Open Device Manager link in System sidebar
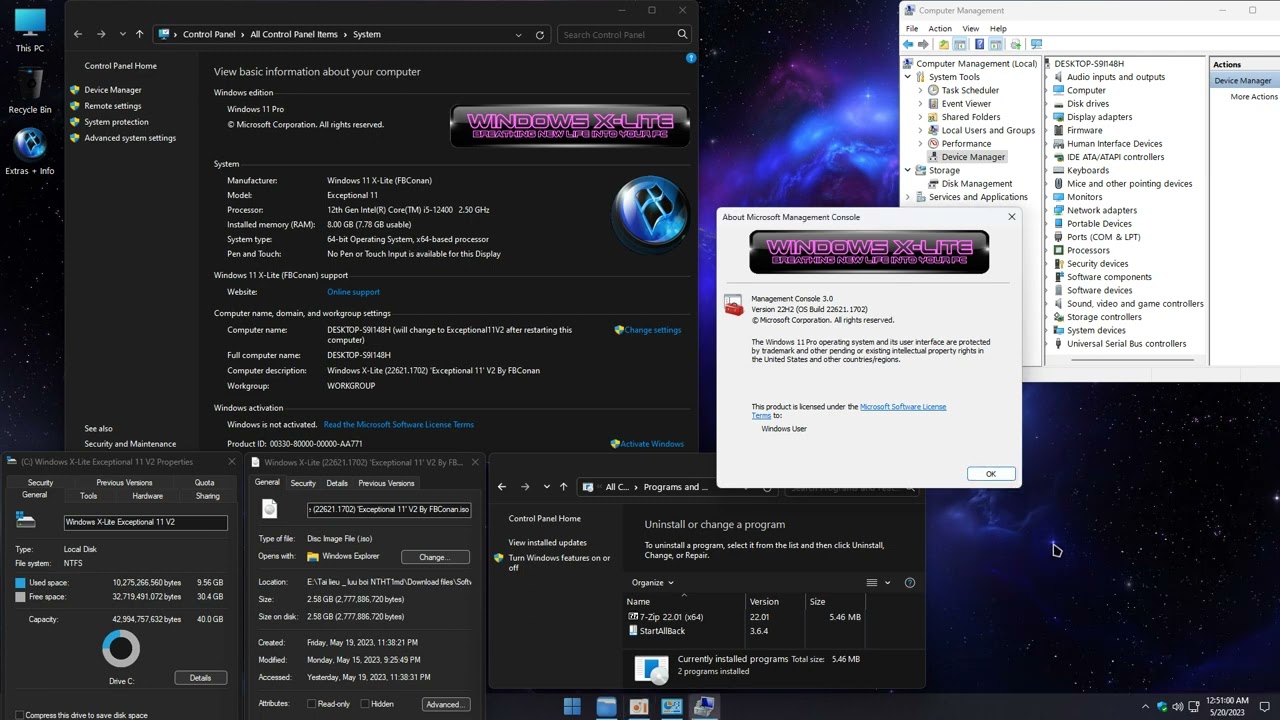This screenshot has height=720, width=1280. click(113, 90)
